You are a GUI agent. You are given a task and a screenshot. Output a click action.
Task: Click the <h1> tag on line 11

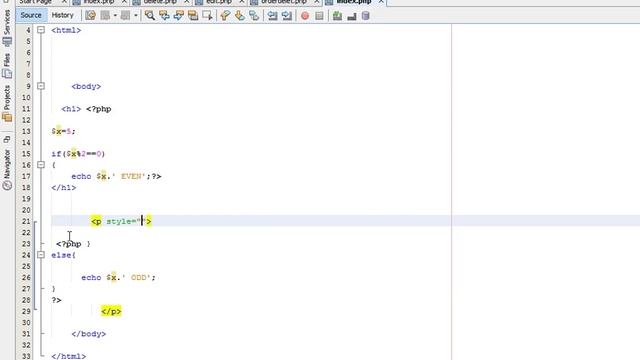(71, 109)
